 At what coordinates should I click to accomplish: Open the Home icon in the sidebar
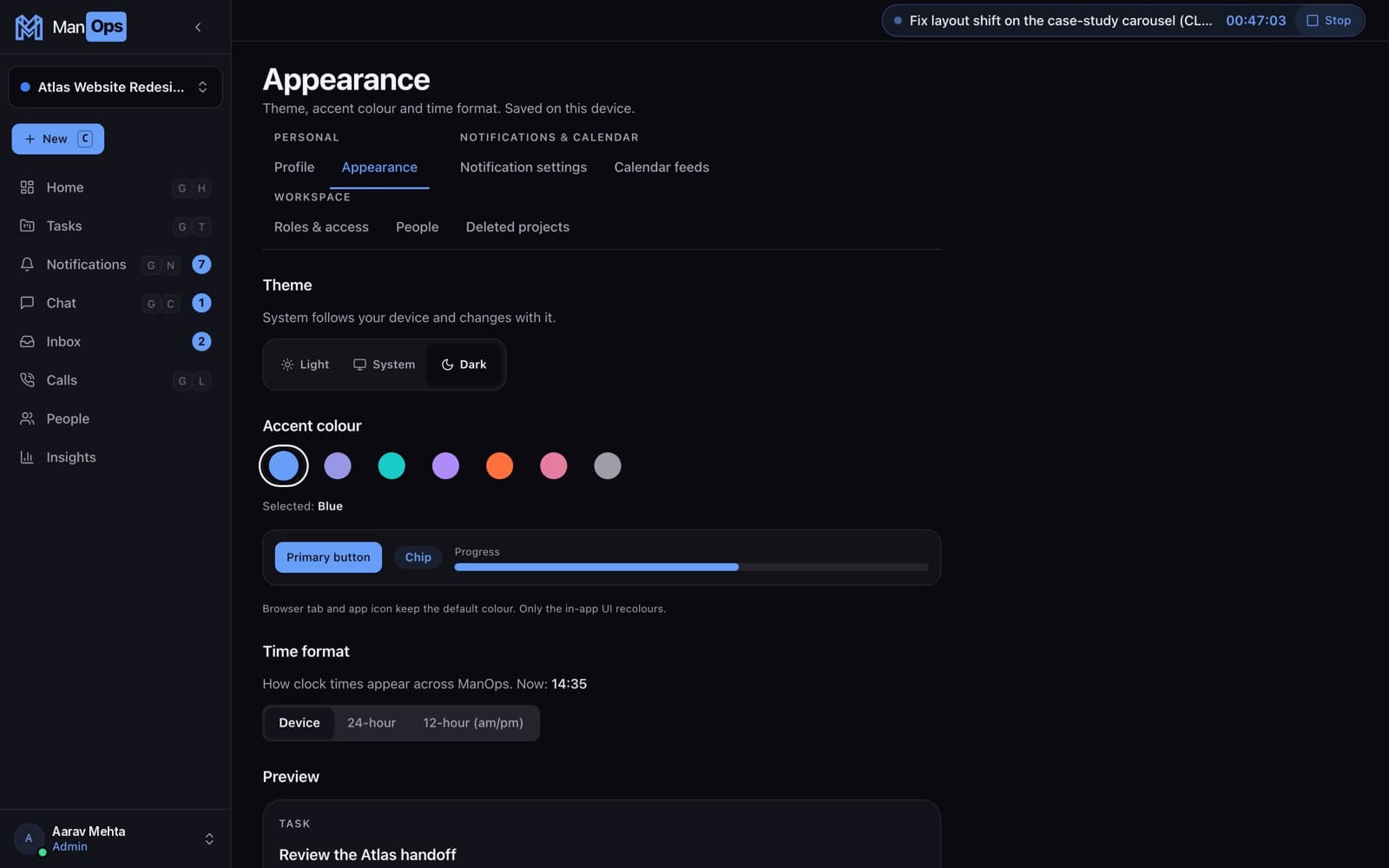click(x=27, y=187)
